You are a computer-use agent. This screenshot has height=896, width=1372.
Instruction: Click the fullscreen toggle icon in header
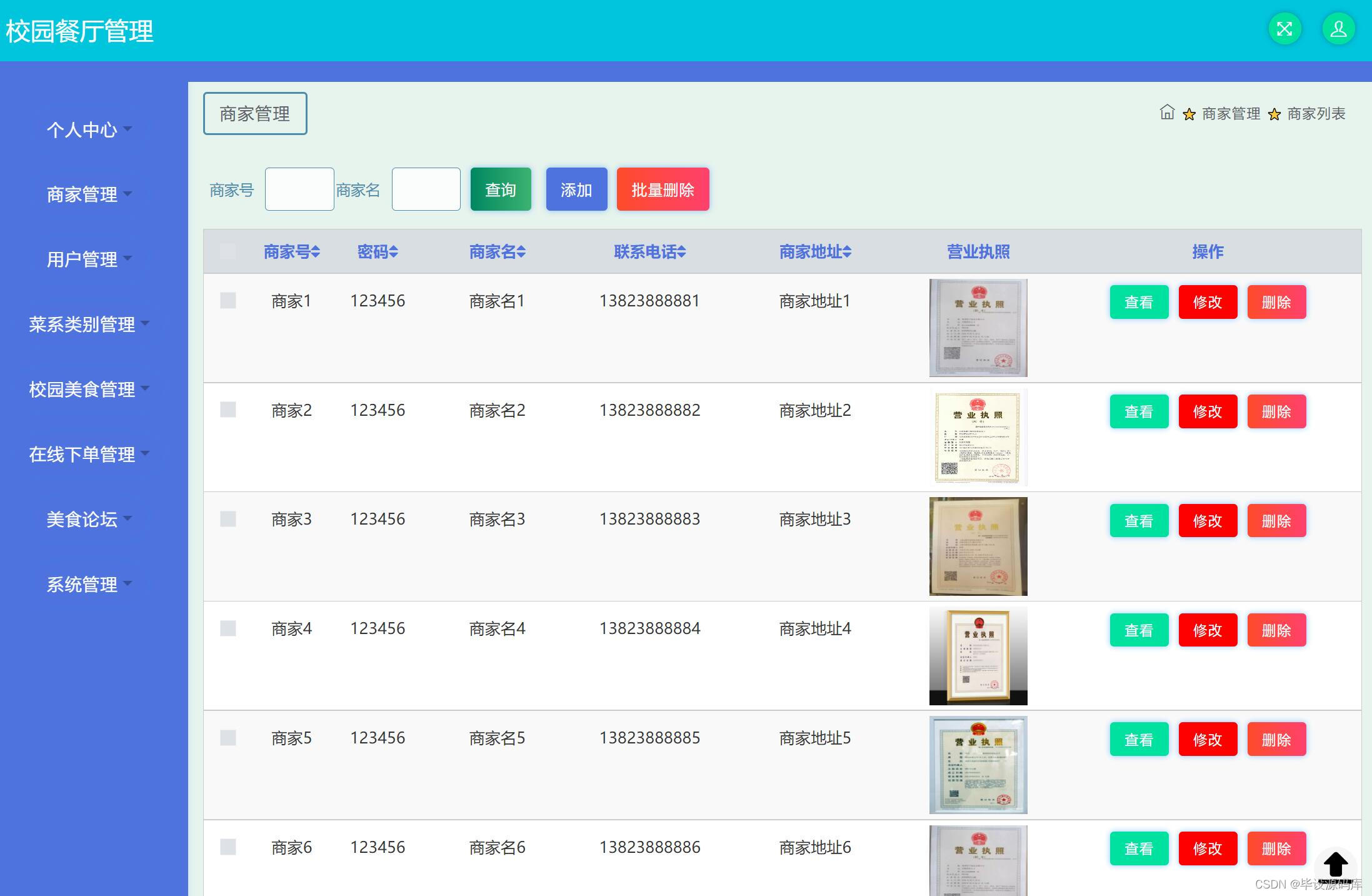1284,29
